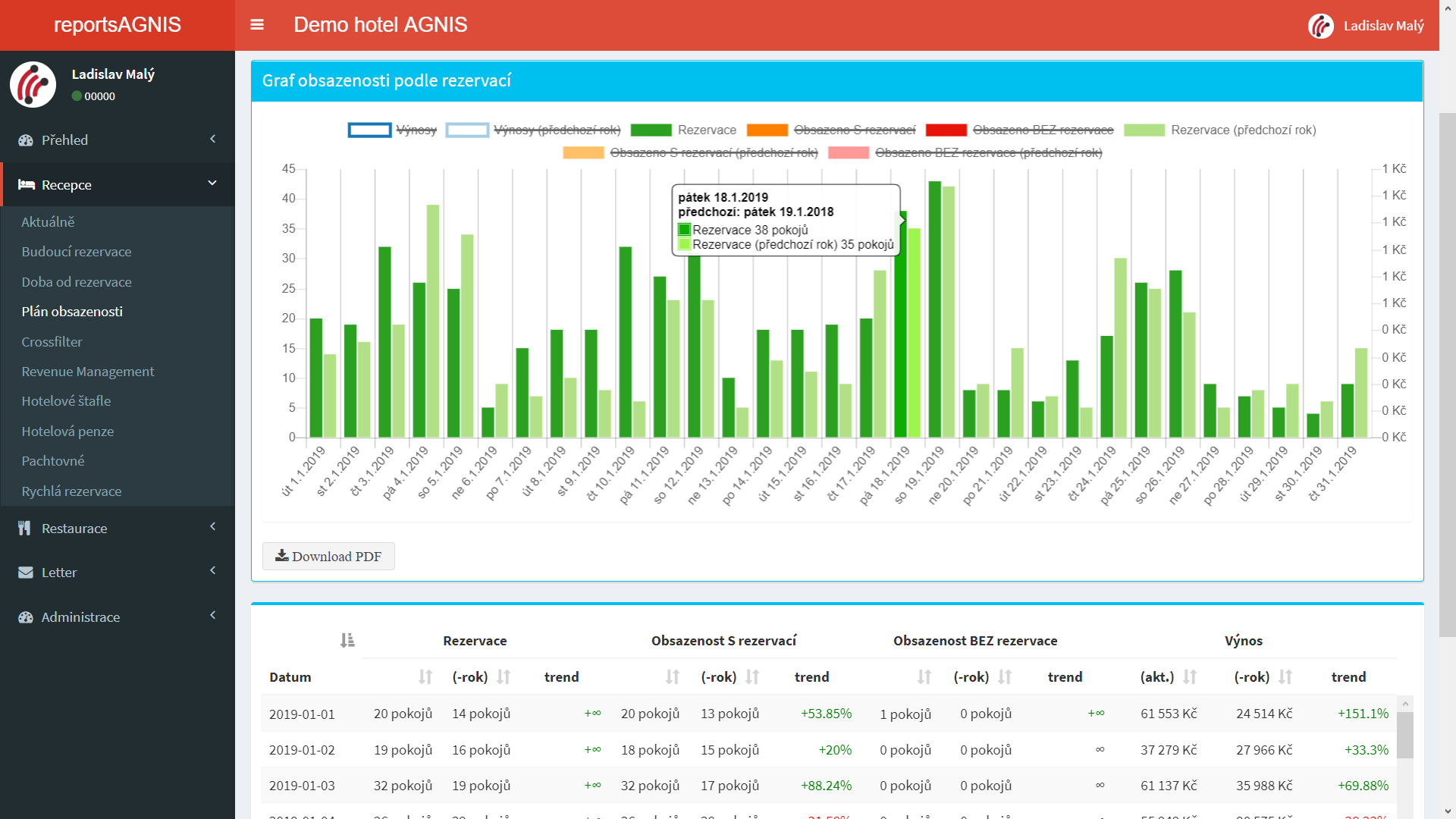
Task: Toggle Výnosy series in chart legend
Action: click(x=416, y=130)
